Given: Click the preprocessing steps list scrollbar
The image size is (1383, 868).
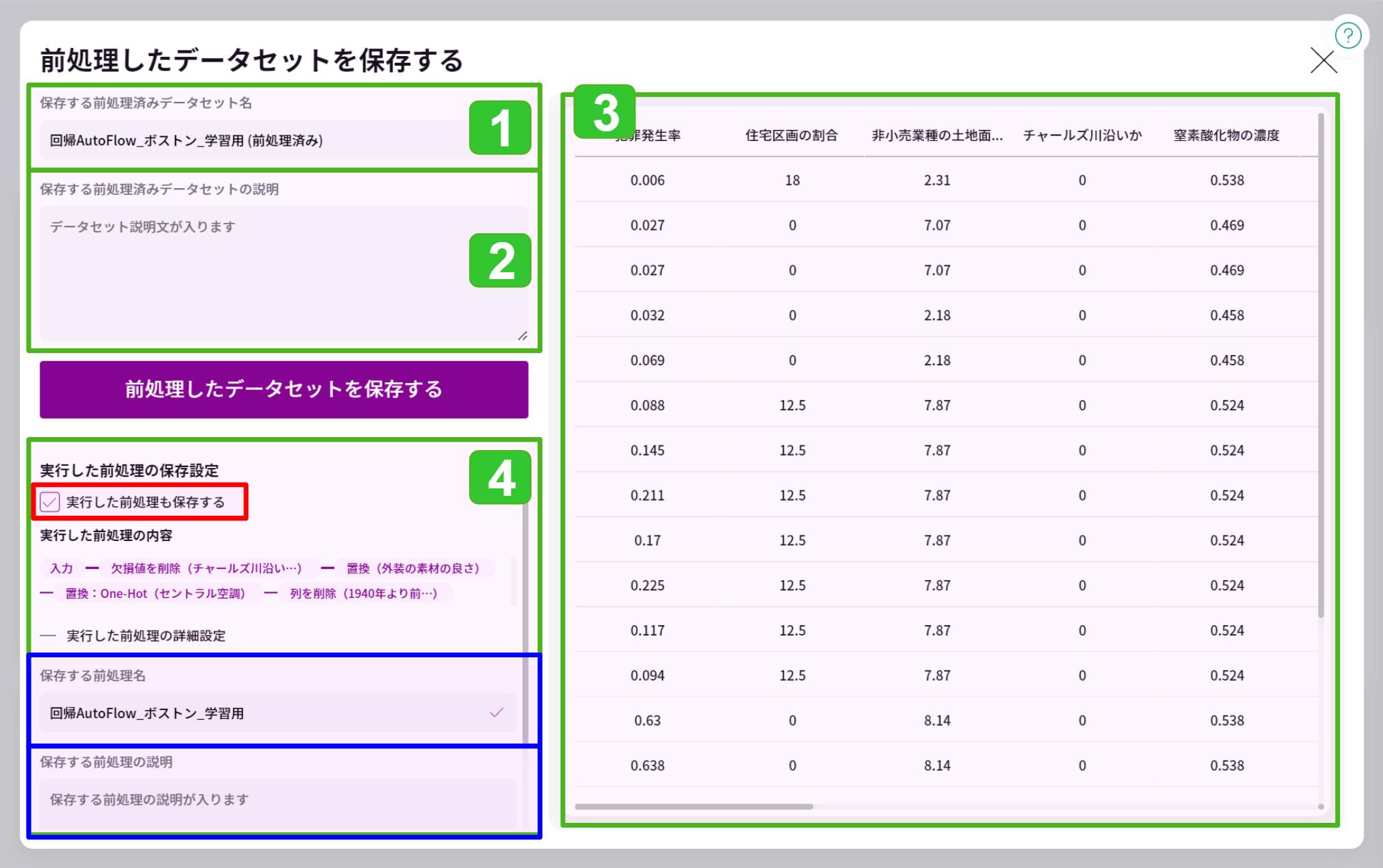Looking at the screenshot, I should tap(513, 581).
